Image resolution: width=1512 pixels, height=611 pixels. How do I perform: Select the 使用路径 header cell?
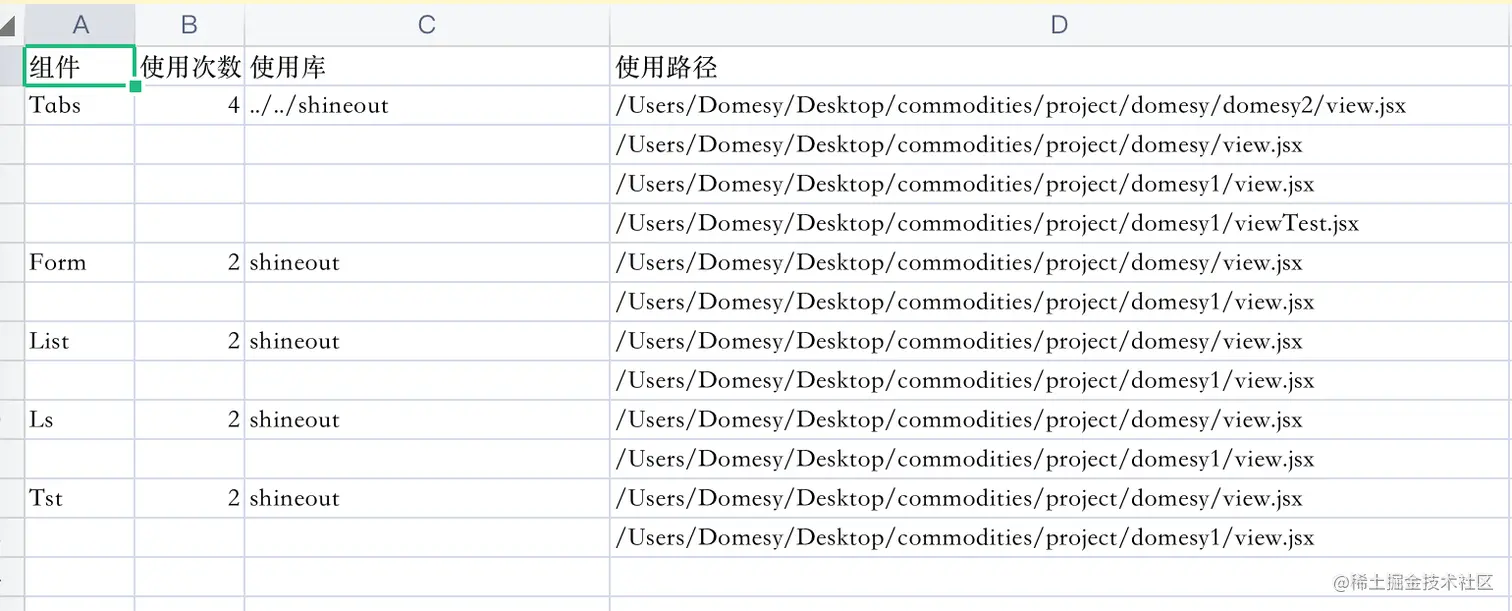[1060, 66]
